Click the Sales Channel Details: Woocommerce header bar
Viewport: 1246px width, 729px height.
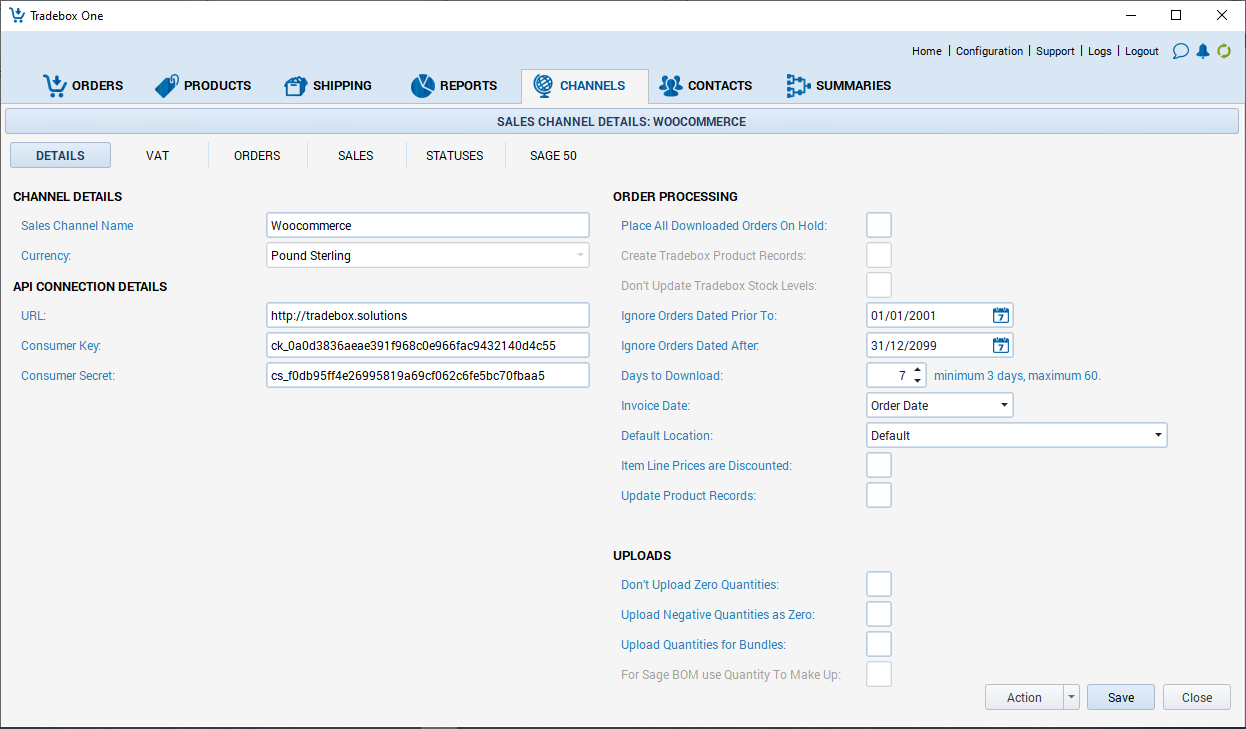621,122
